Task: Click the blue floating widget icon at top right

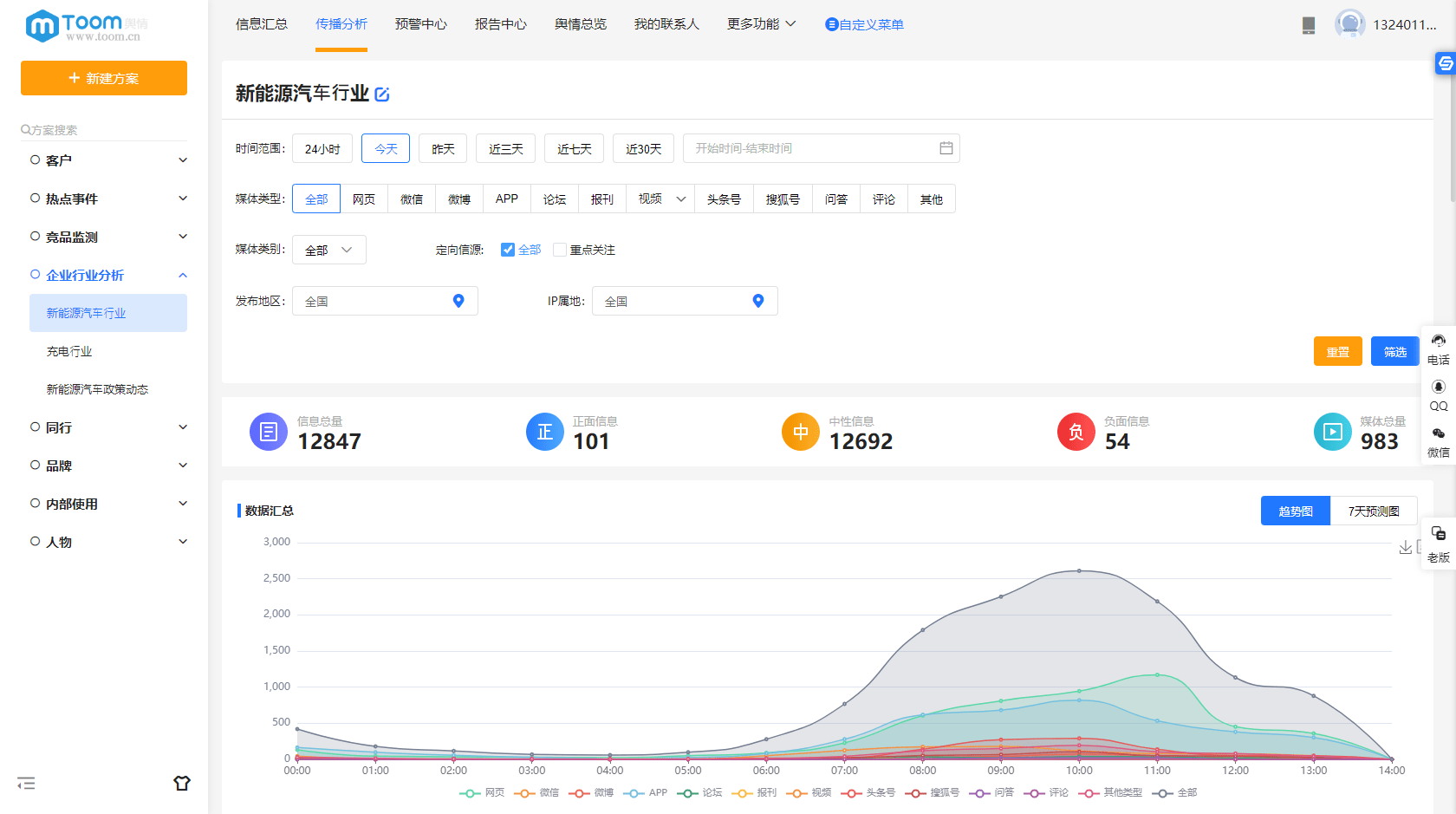Action: click(x=1446, y=63)
